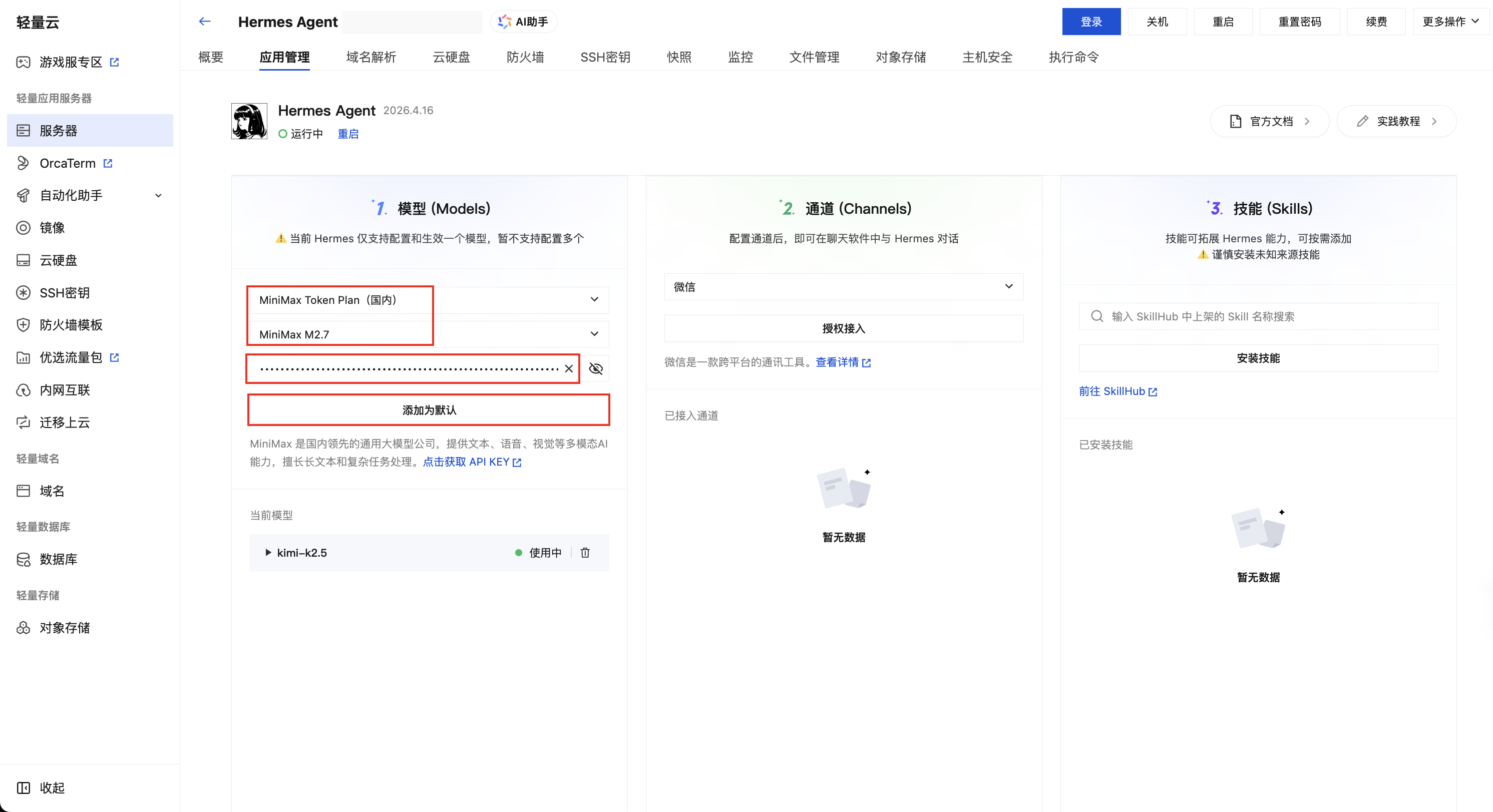Screen dimensions: 1493x812
Task: Open 官方文档 documentation
Action: [1269, 121]
